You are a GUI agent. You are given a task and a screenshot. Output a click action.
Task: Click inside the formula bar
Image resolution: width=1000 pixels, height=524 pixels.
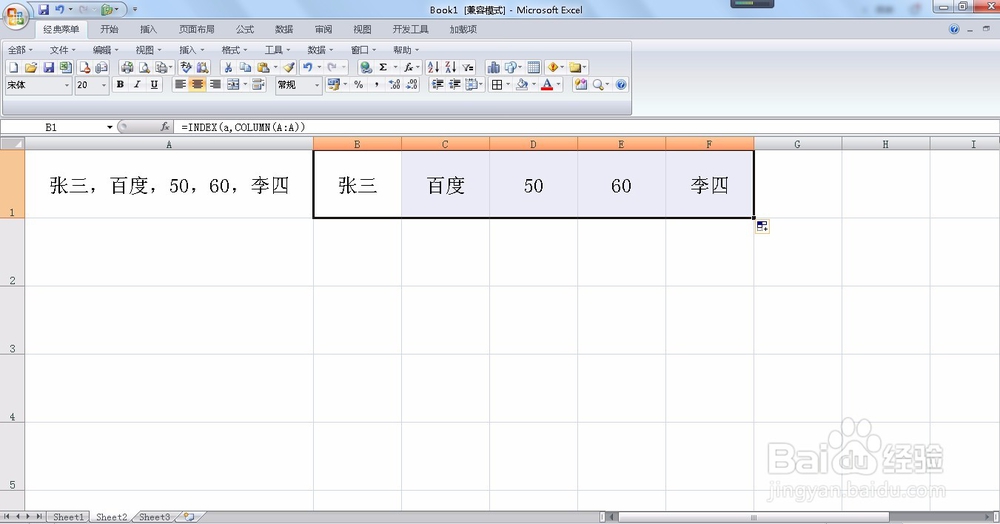coord(587,127)
